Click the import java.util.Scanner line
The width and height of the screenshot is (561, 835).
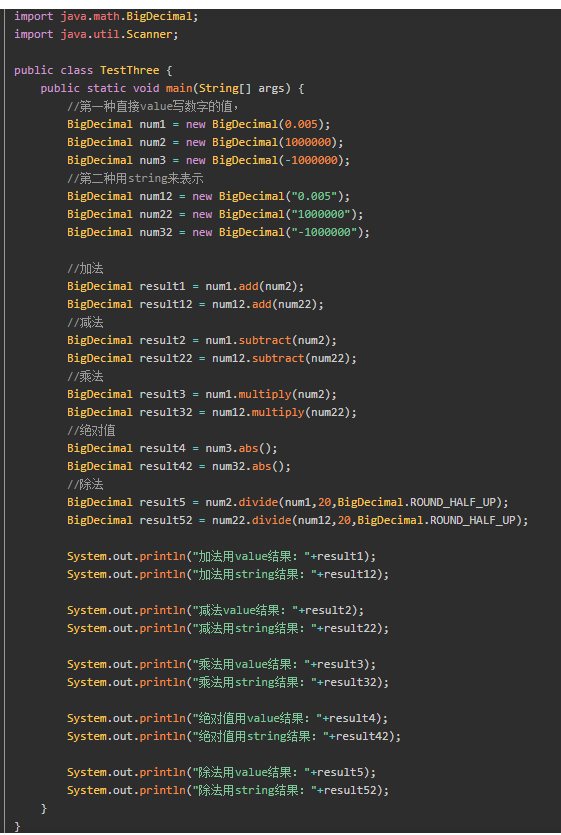96,35
